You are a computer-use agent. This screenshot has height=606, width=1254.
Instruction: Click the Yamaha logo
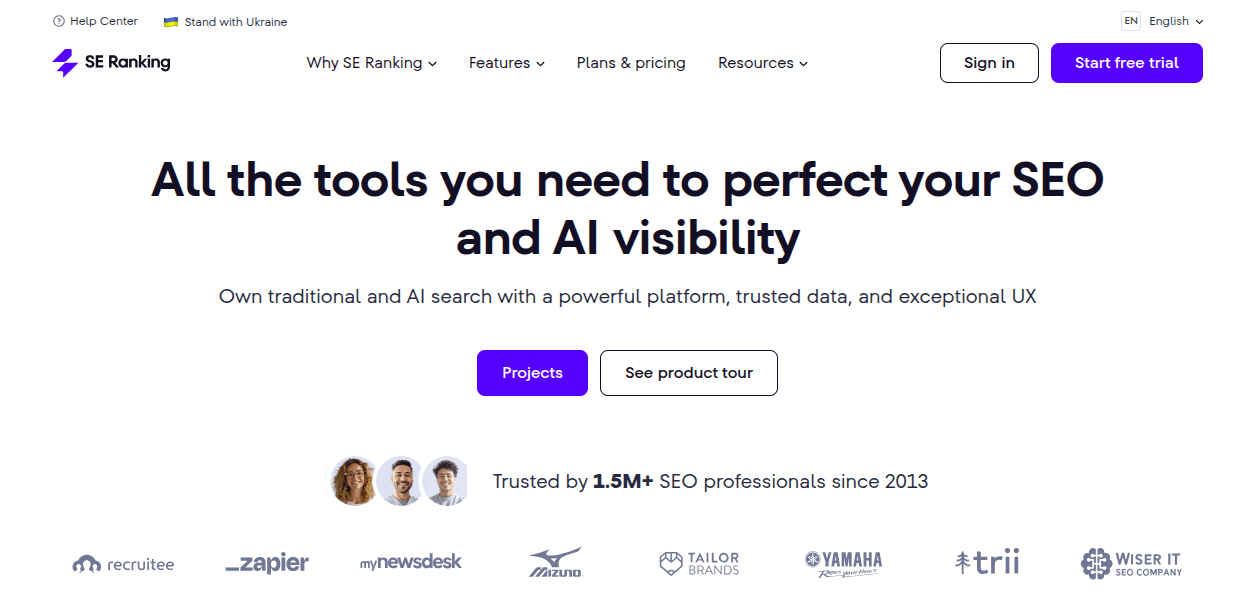point(843,563)
